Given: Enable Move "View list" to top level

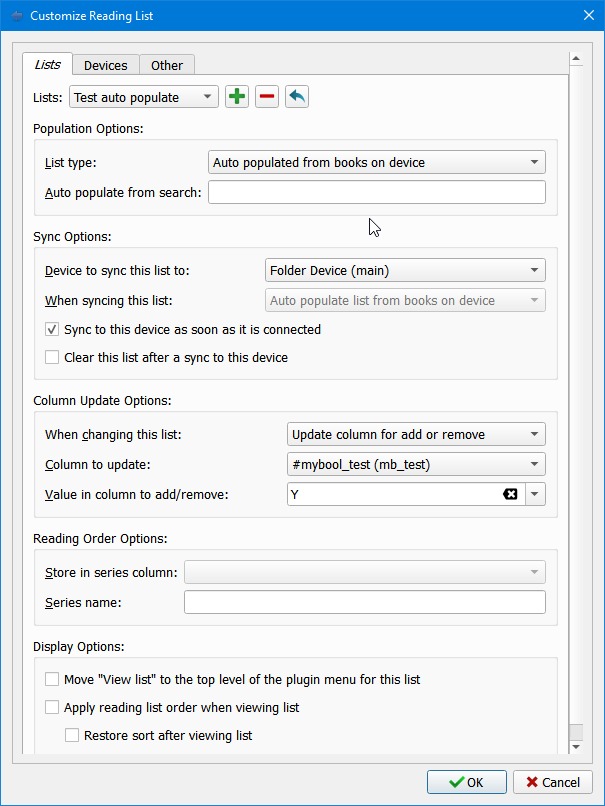Looking at the screenshot, I should [52, 679].
